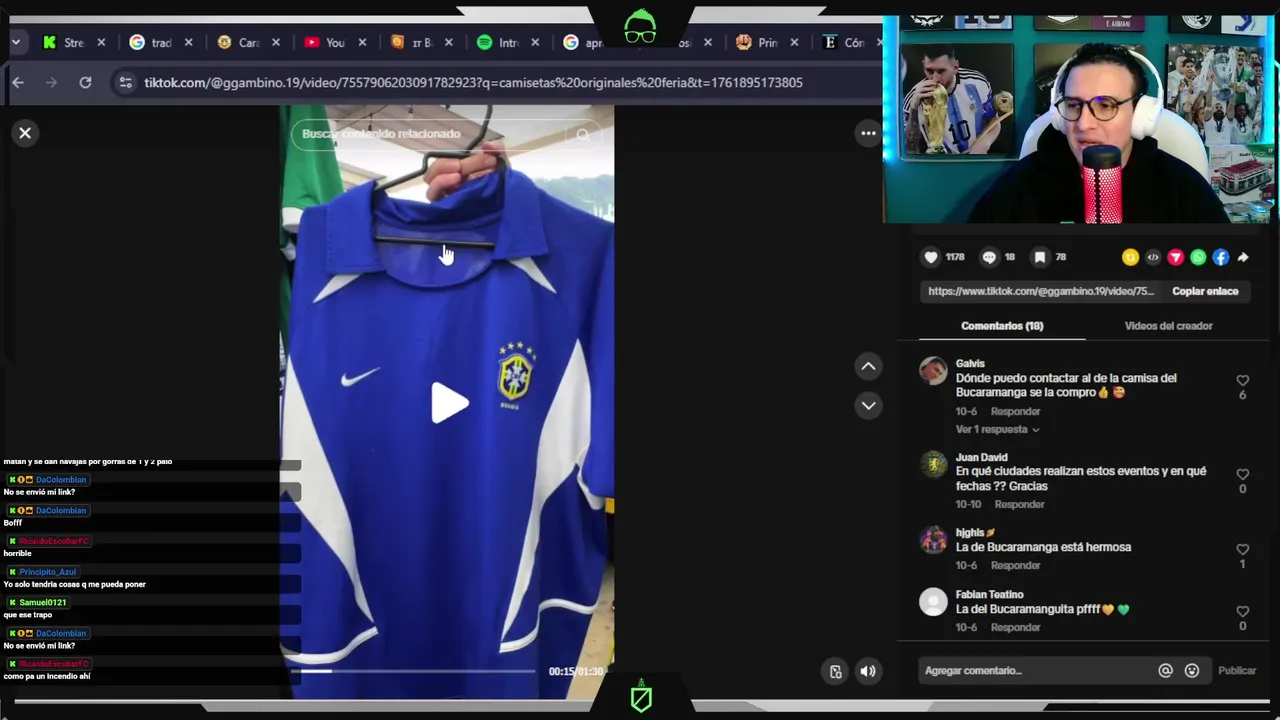Mute the video with the speaker icon

tap(868, 672)
